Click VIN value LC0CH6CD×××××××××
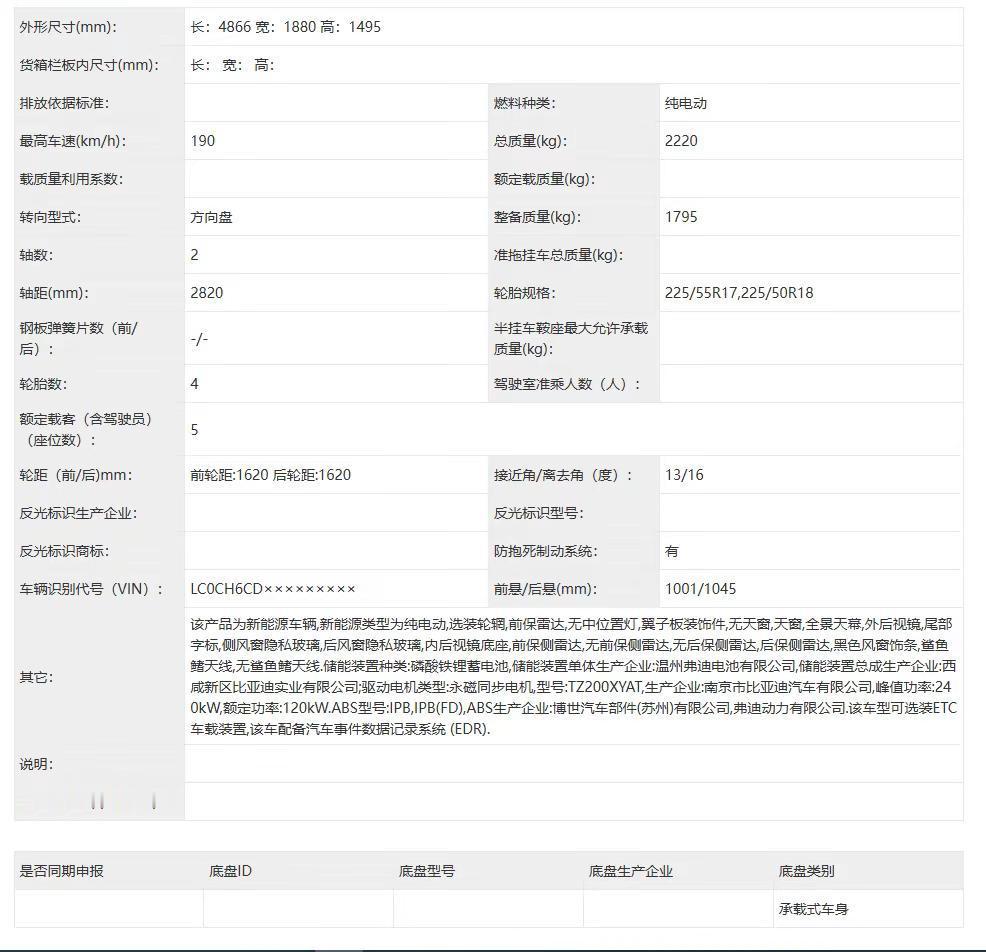 pos(273,589)
